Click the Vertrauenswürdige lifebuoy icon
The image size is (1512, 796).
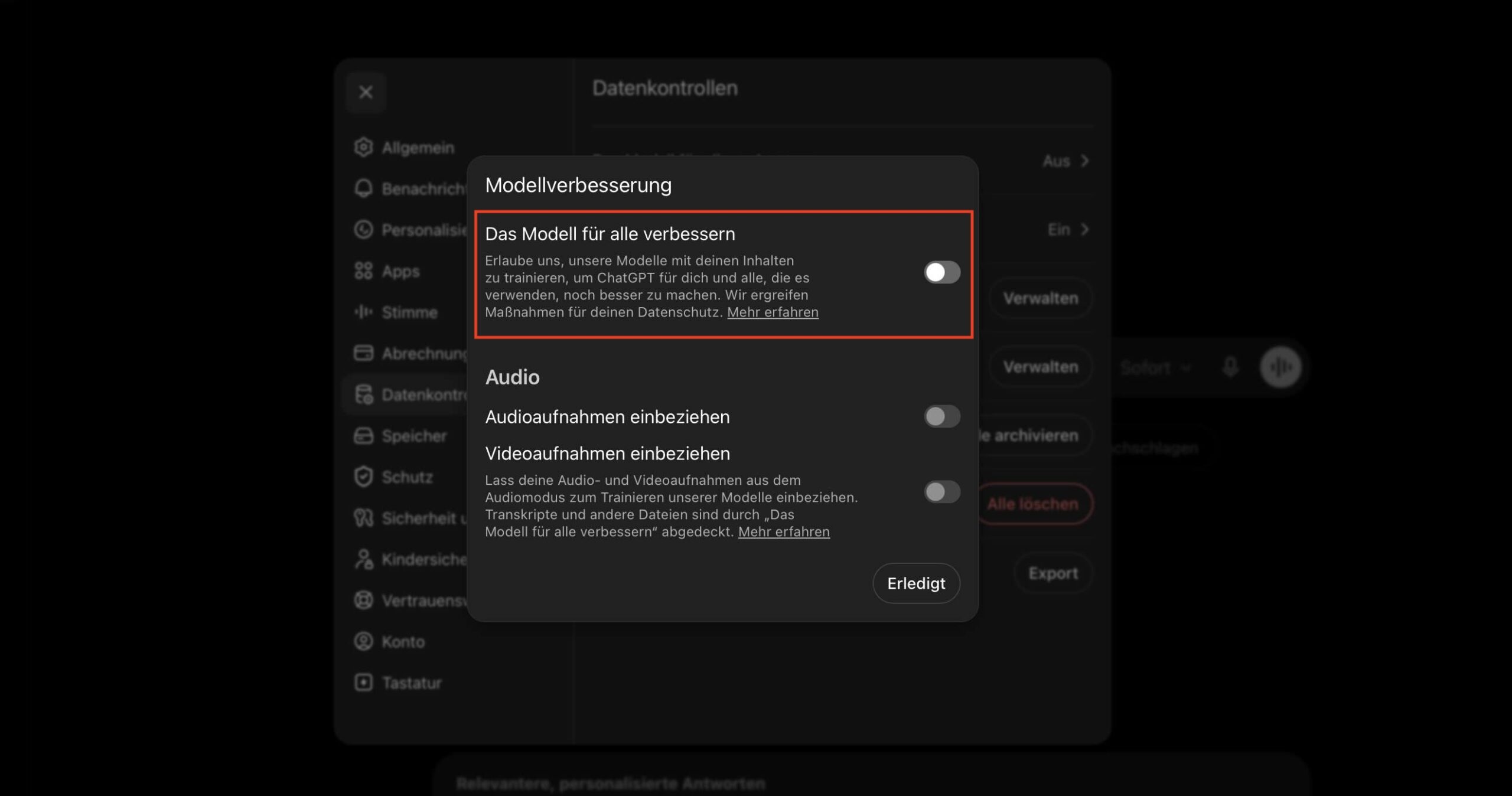(x=363, y=600)
